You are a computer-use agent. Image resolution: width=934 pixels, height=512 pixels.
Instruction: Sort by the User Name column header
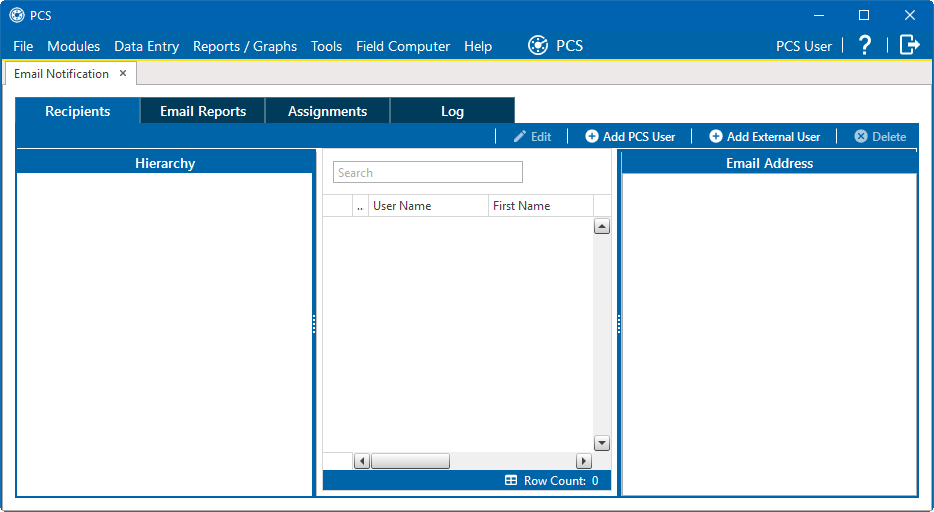click(427, 206)
